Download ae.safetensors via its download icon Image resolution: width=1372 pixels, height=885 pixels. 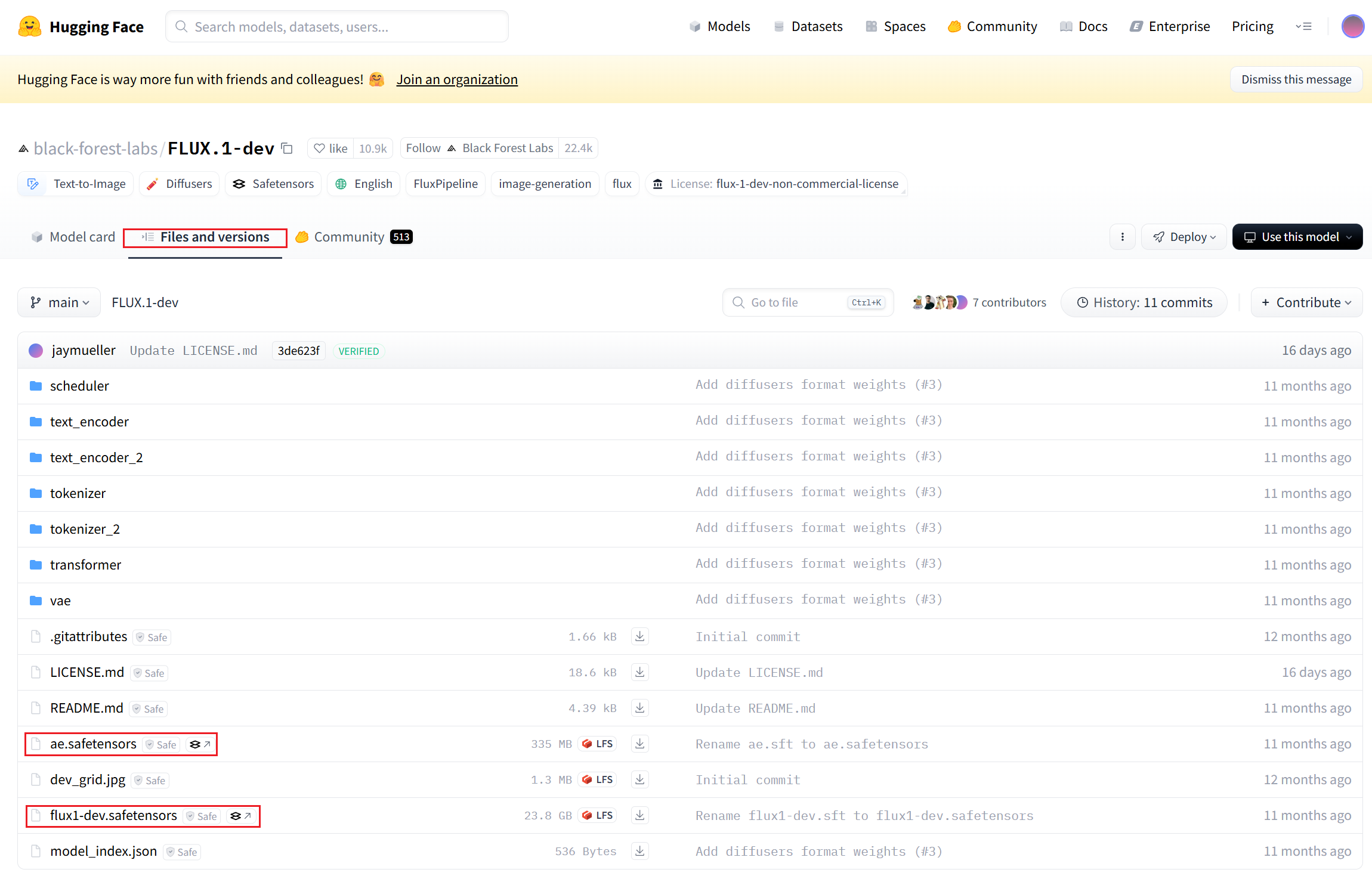pos(639,744)
